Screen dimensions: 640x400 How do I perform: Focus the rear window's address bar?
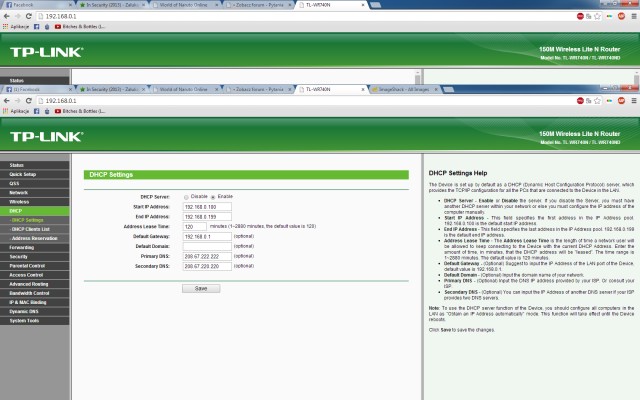point(304,16)
